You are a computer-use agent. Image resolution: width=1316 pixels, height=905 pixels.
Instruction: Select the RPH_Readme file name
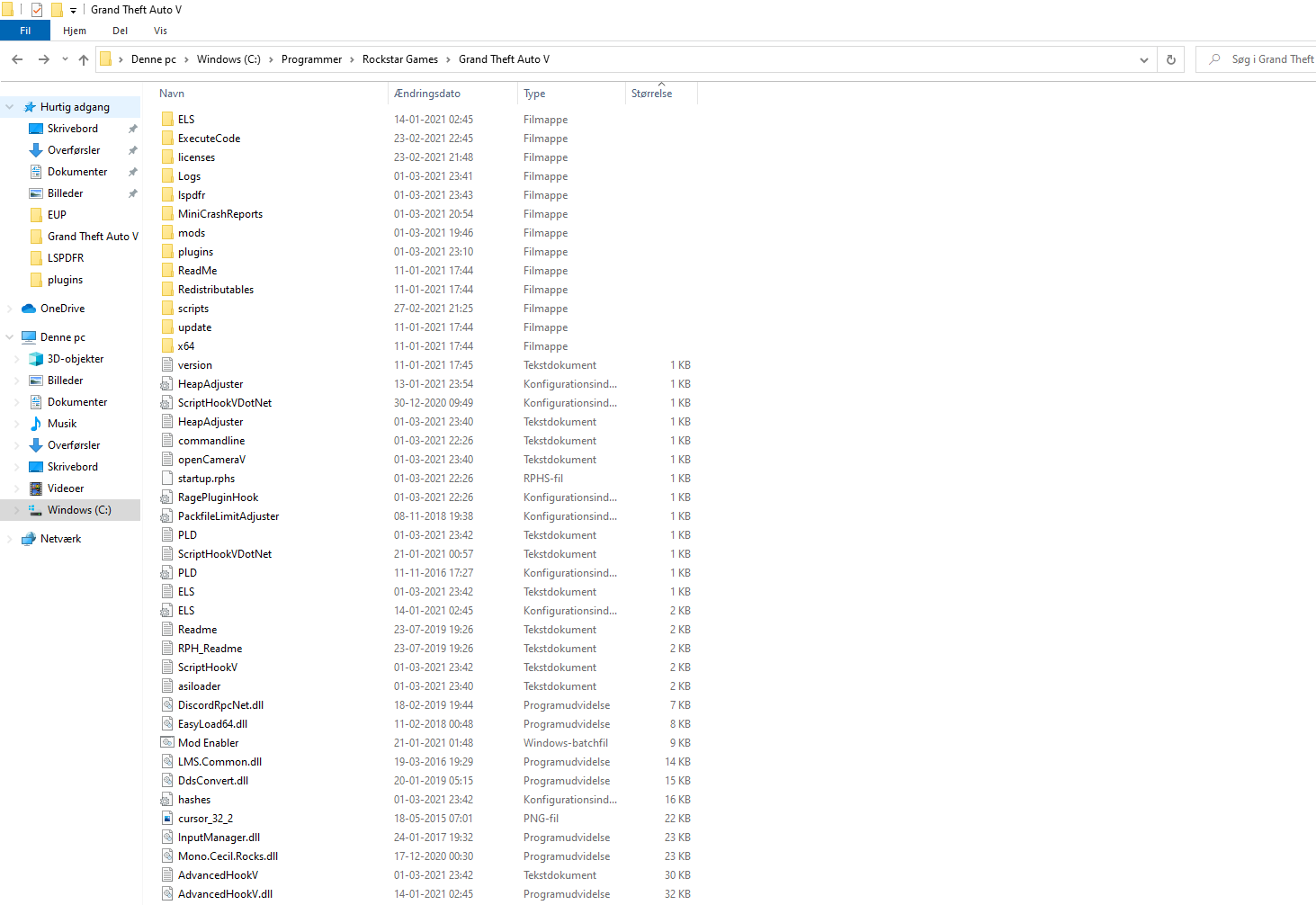[210, 649]
